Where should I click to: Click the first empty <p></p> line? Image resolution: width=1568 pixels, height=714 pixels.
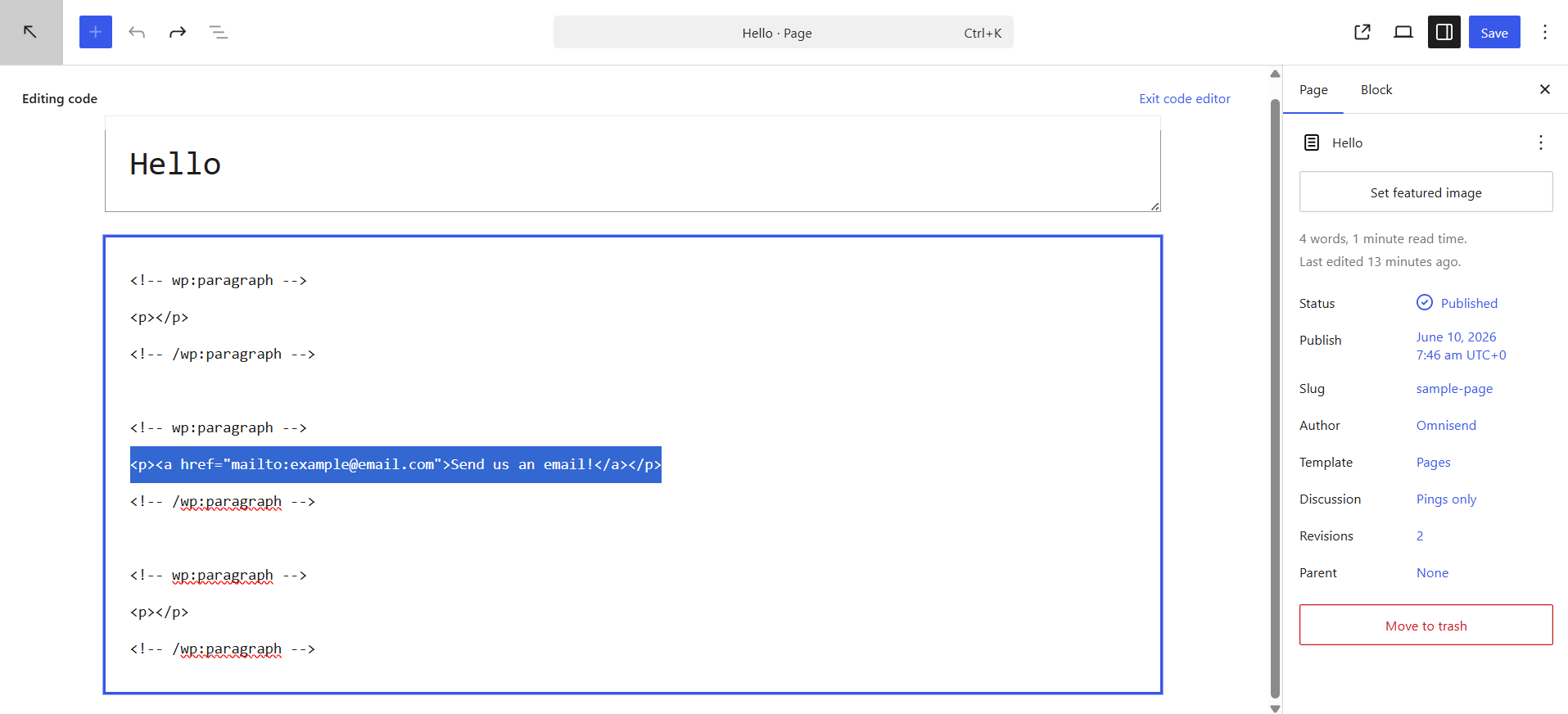pyautogui.click(x=159, y=317)
